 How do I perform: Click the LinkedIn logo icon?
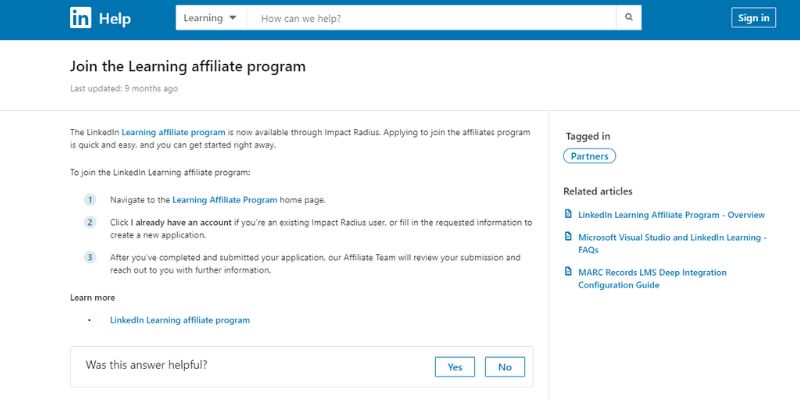81,18
